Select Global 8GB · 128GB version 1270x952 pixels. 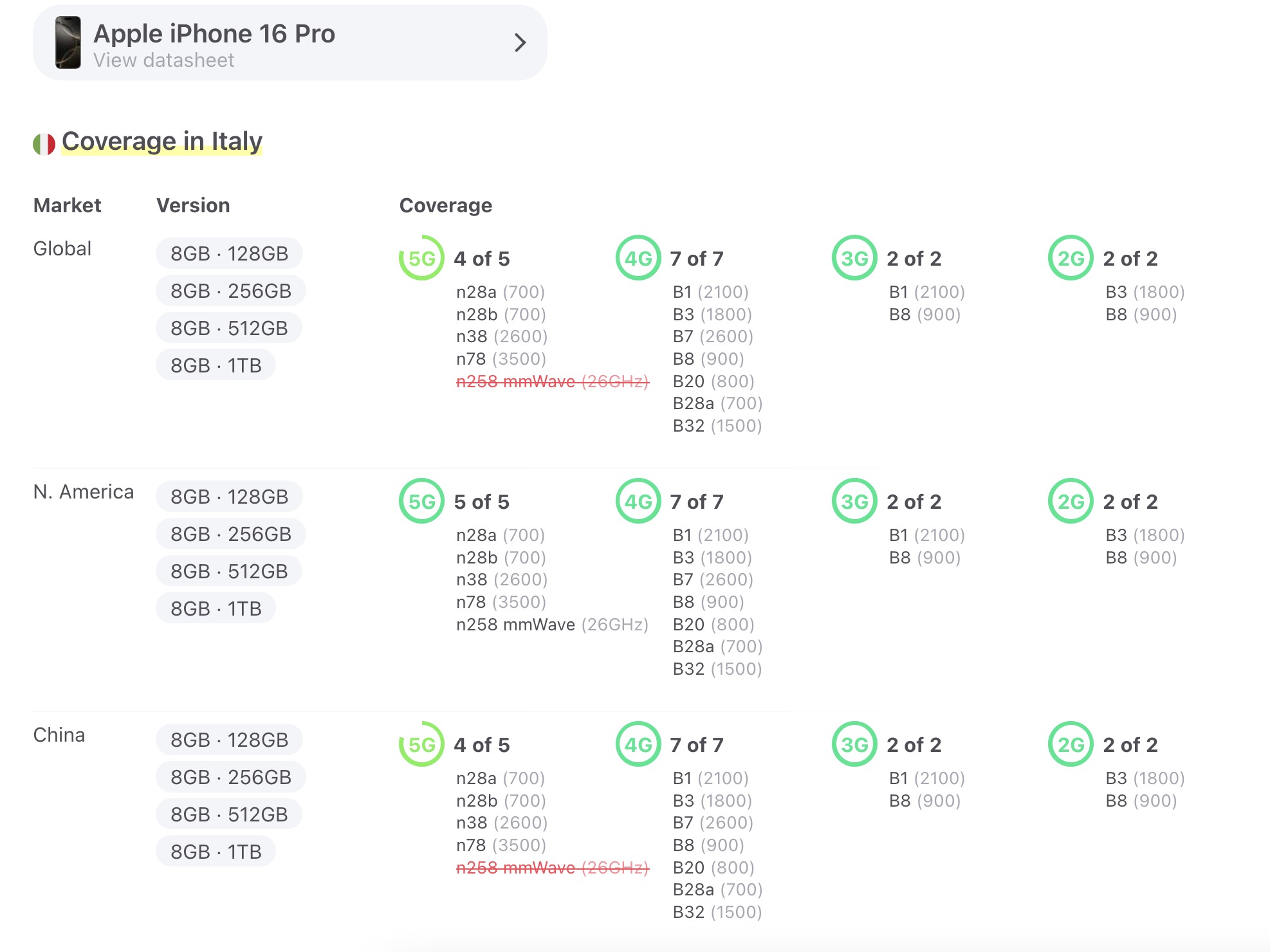[x=229, y=253]
